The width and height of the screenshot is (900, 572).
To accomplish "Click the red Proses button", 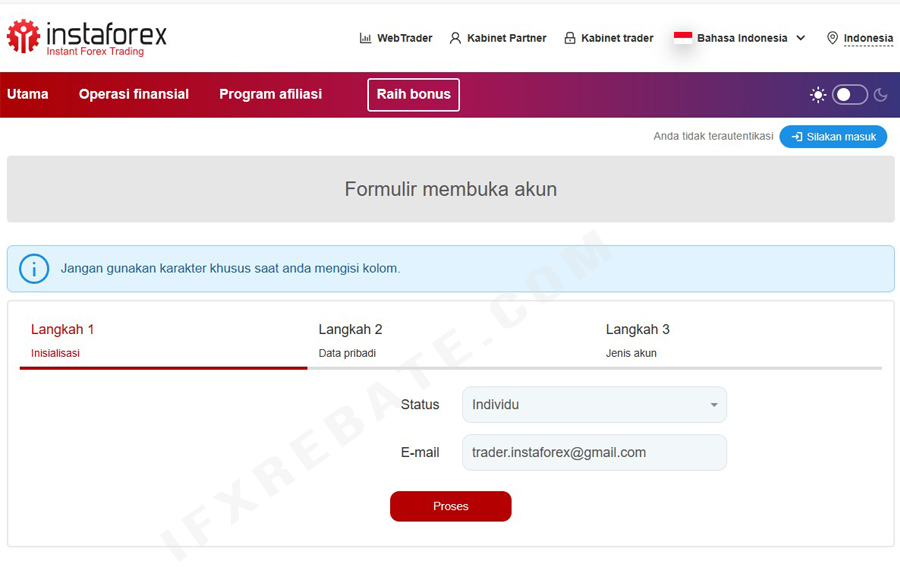I will coord(451,506).
